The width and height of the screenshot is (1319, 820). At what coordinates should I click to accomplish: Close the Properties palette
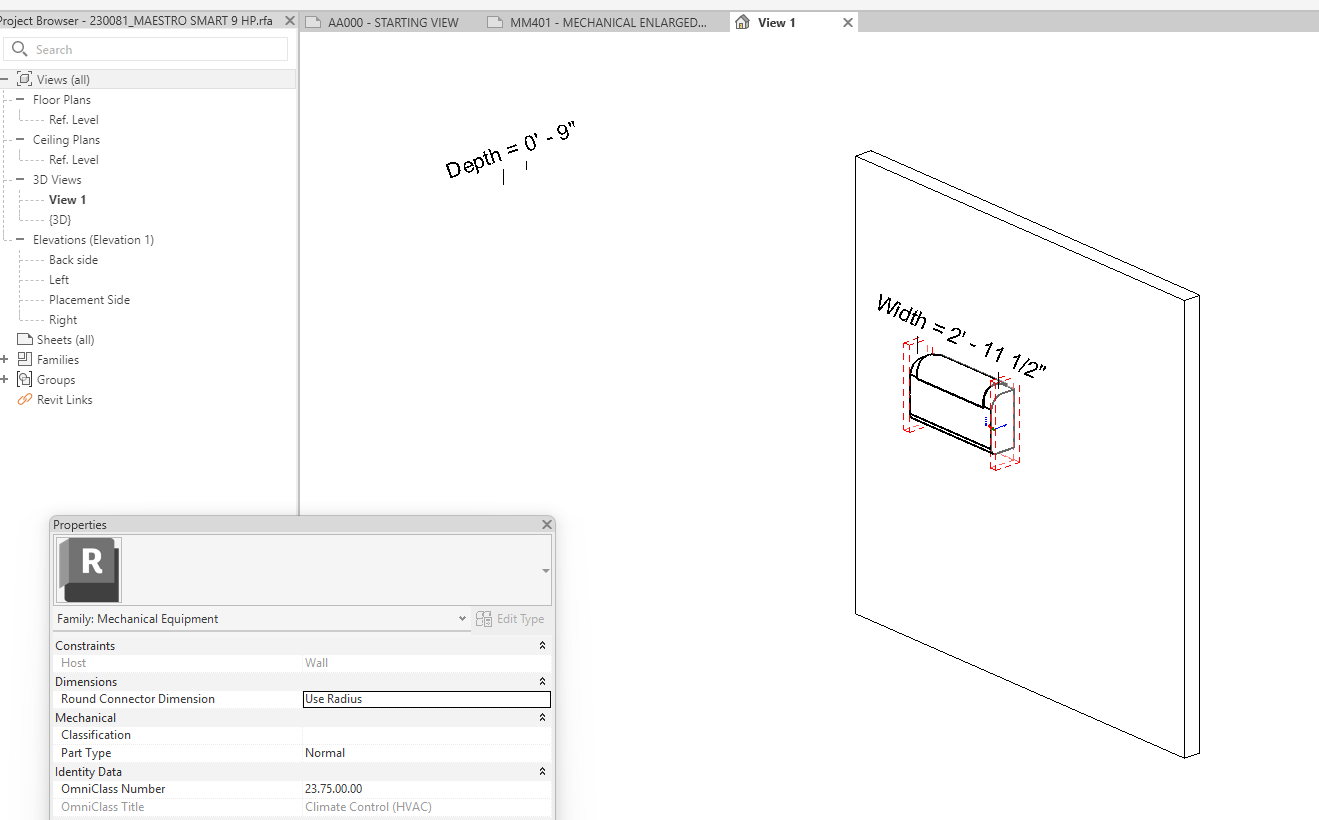tap(546, 525)
